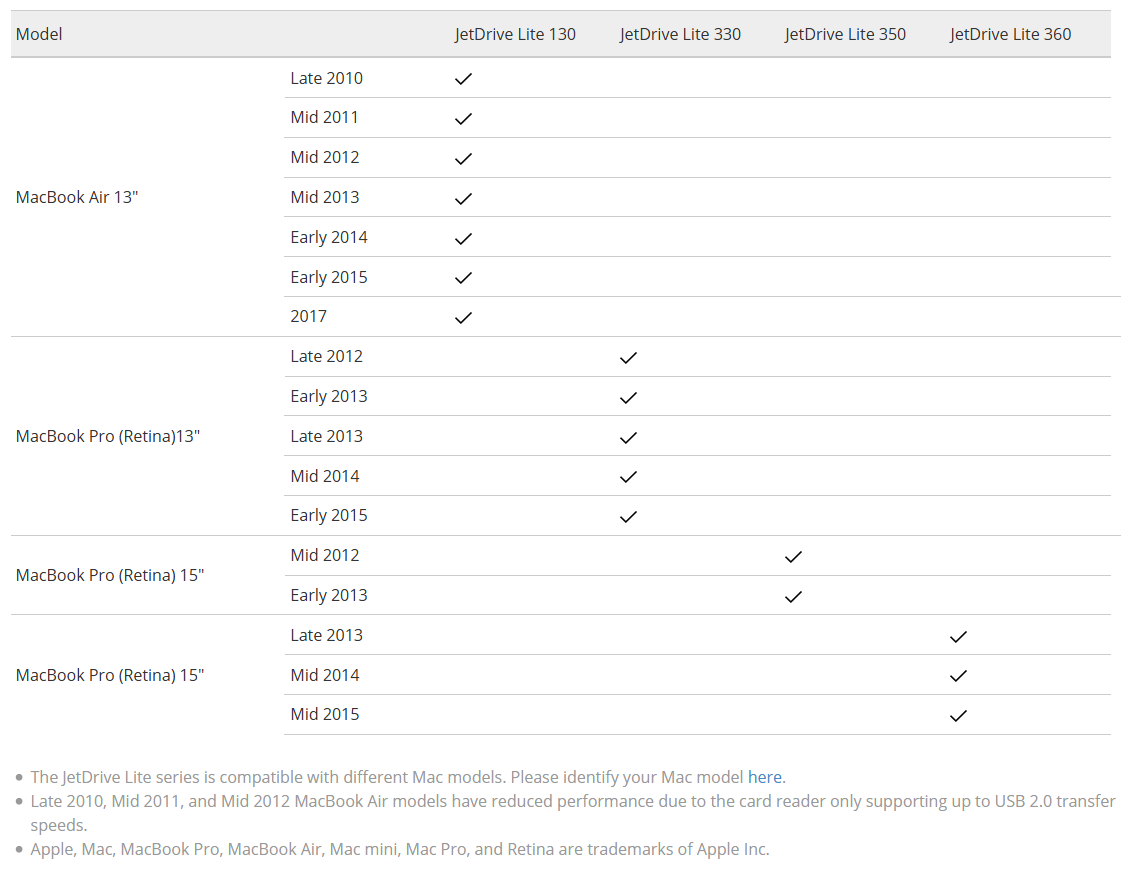The image size is (1132, 874).
Task: Click the 2017 MacBook Air checkmark
Action: tap(463, 318)
